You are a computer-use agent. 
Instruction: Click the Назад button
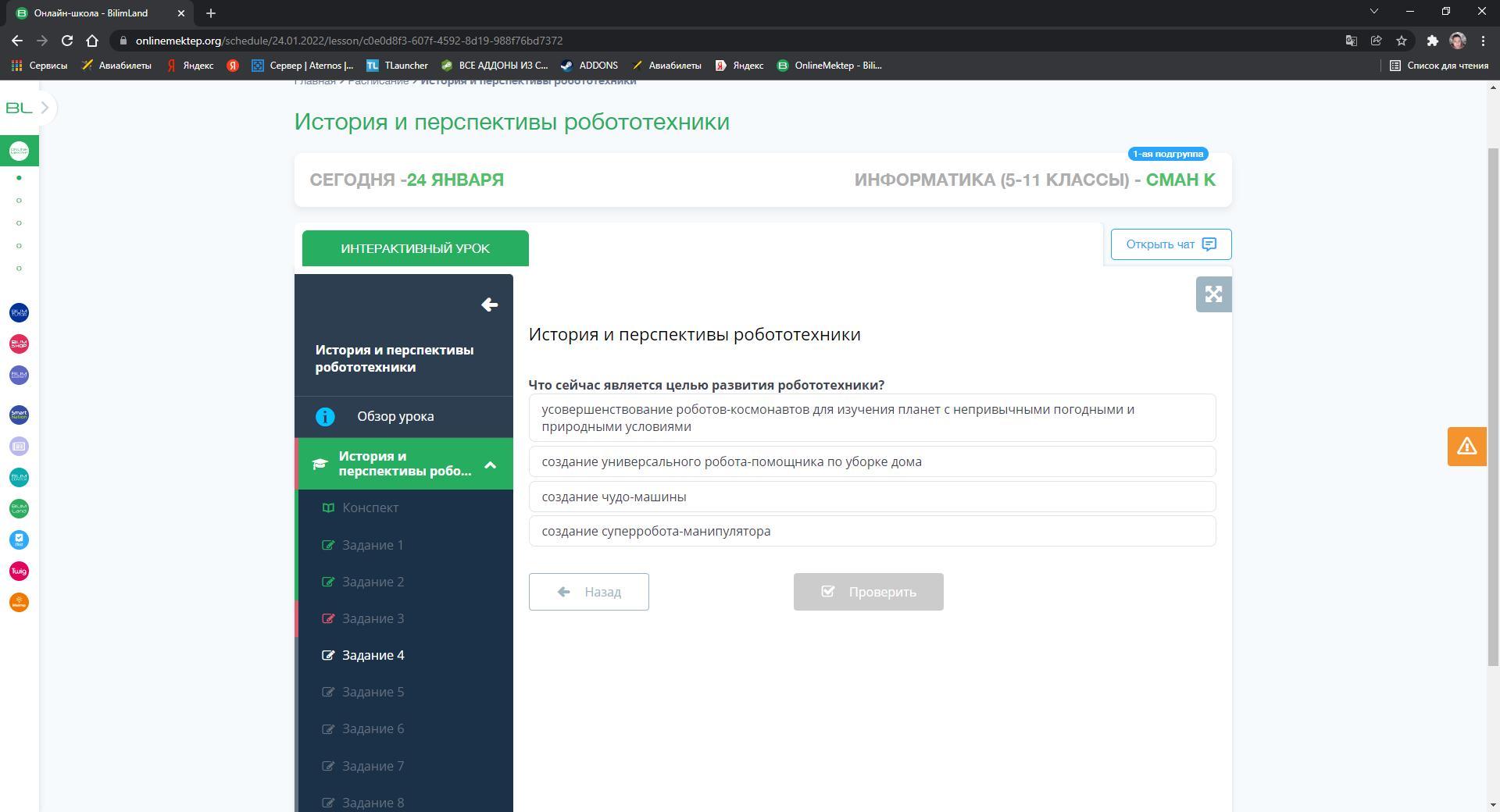tap(588, 592)
